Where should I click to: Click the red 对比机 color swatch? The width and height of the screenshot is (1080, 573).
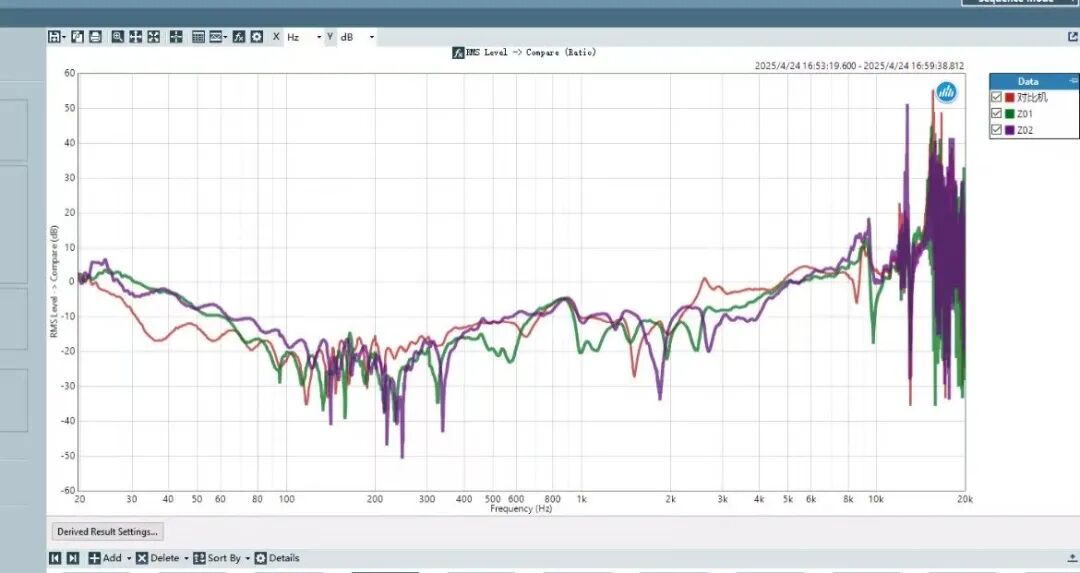(x=1010, y=97)
